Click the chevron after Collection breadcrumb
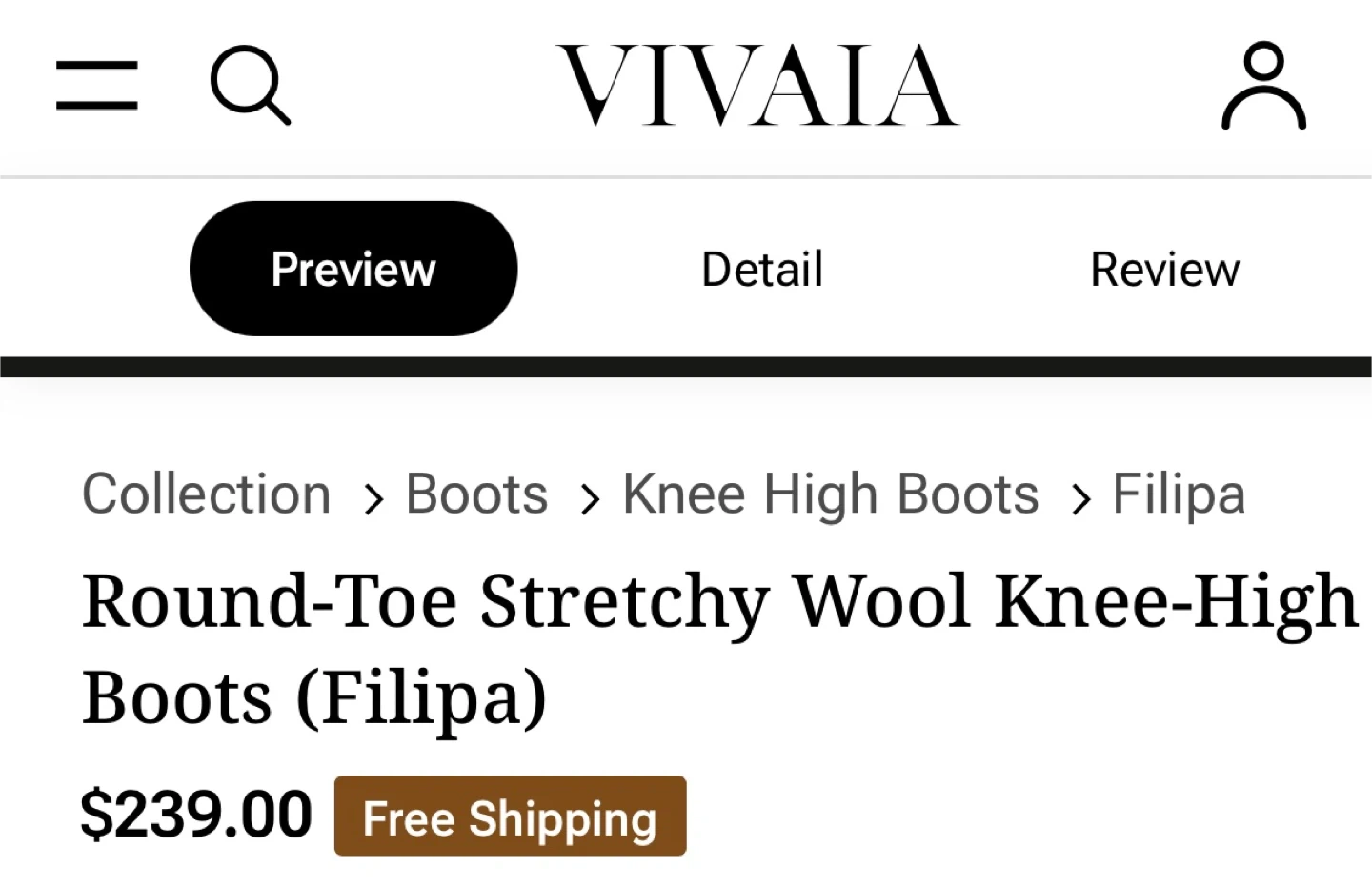1372x887 pixels. 373,498
